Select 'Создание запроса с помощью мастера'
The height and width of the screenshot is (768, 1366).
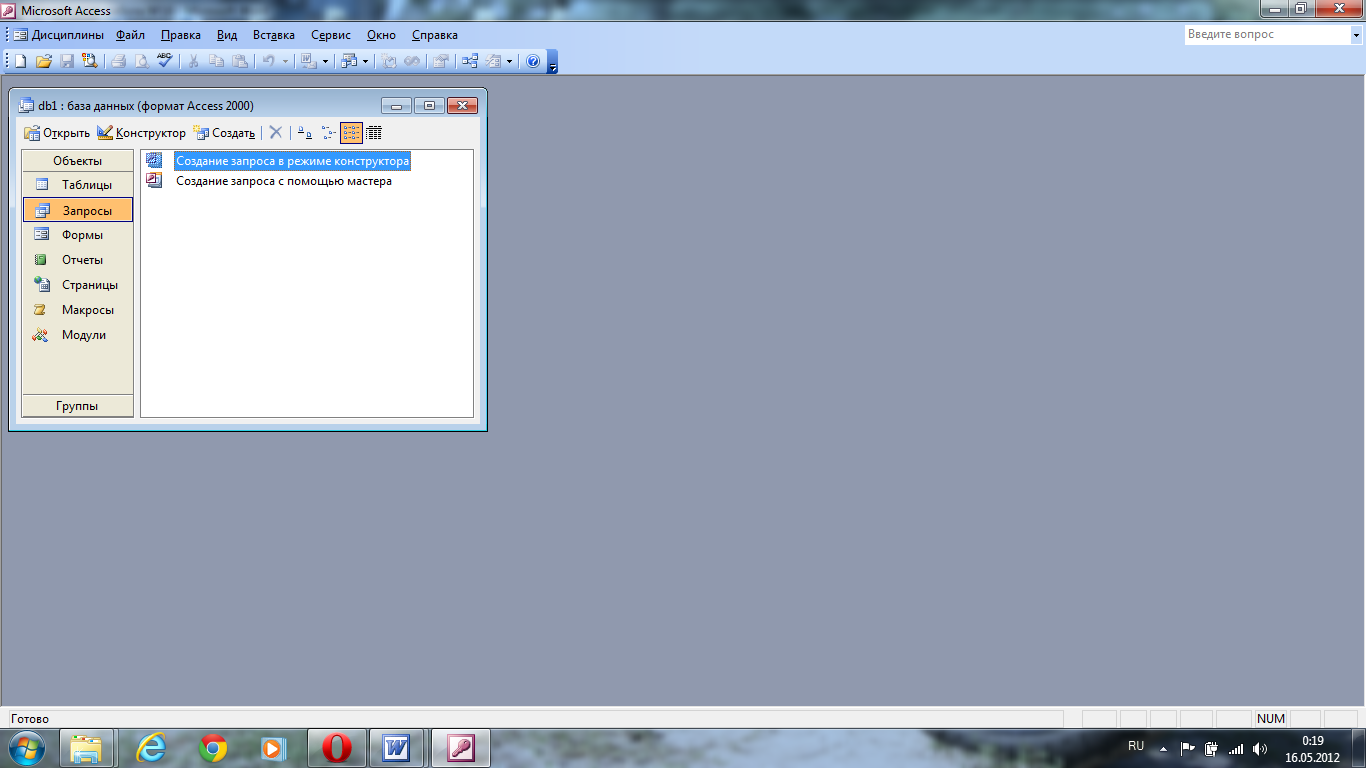point(284,181)
